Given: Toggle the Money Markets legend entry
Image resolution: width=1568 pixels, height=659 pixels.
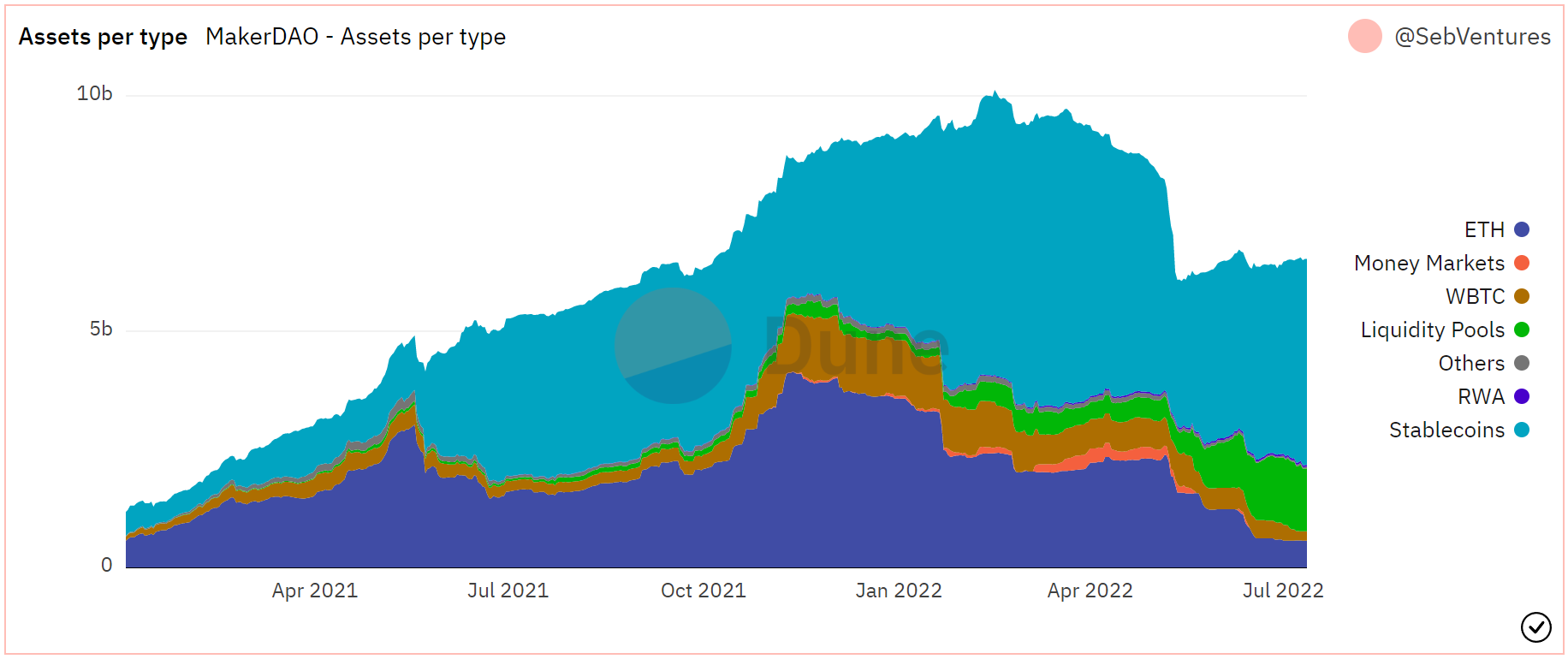Looking at the screenshot, I should [x=1428, y=264].
